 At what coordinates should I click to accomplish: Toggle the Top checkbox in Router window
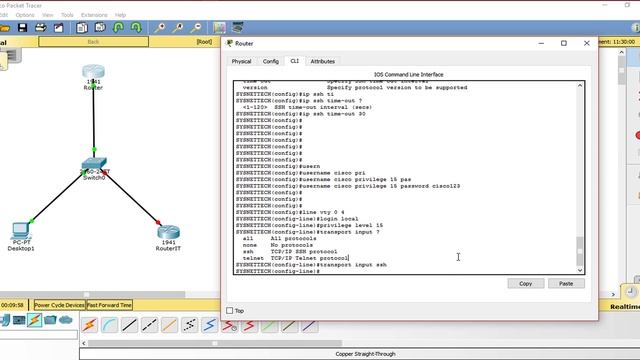point(230,311)
